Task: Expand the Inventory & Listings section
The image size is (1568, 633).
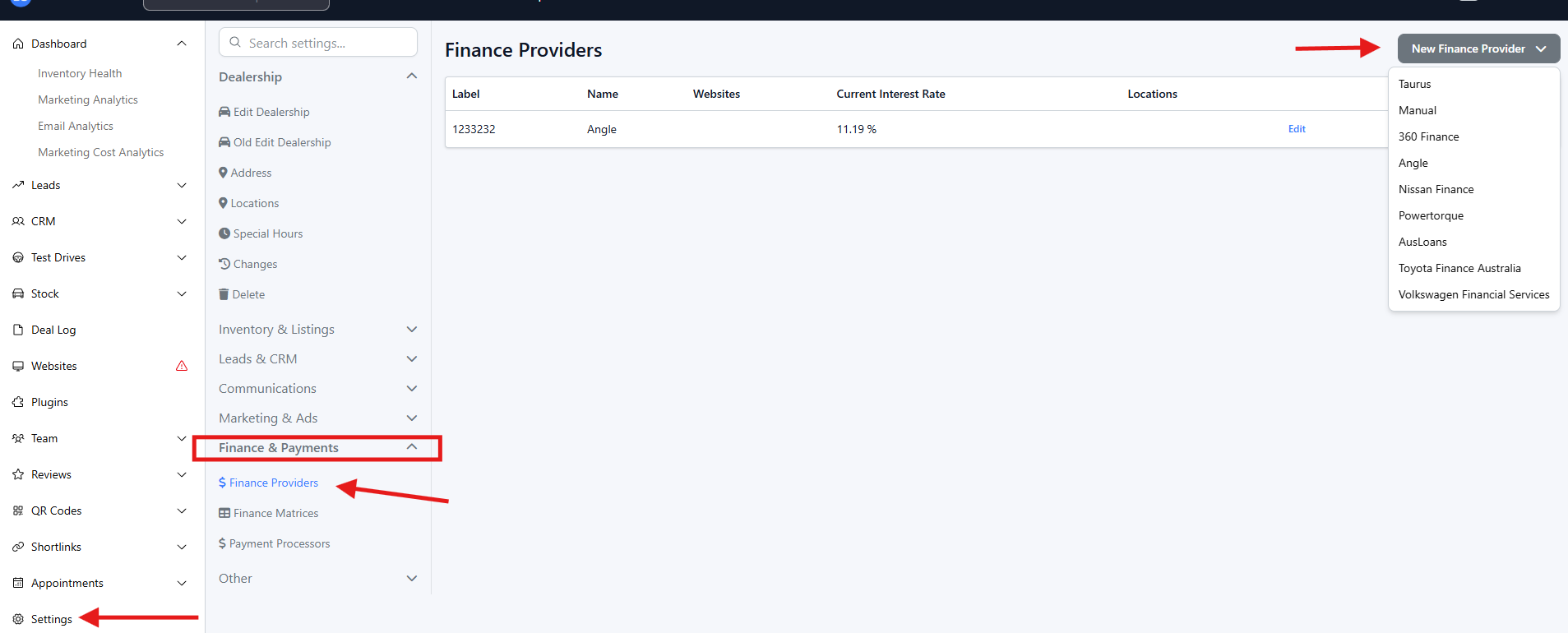Action: 412,329
